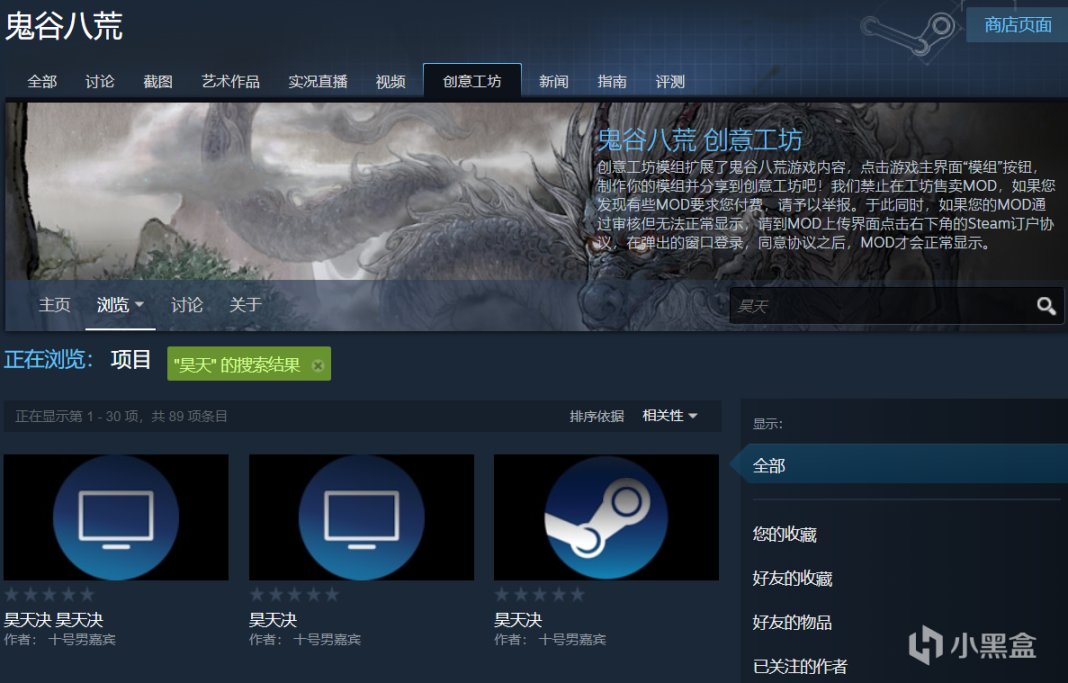Go to the 指南 guides tab
The image size is (1068, 683).
click(x=612, y=82)
